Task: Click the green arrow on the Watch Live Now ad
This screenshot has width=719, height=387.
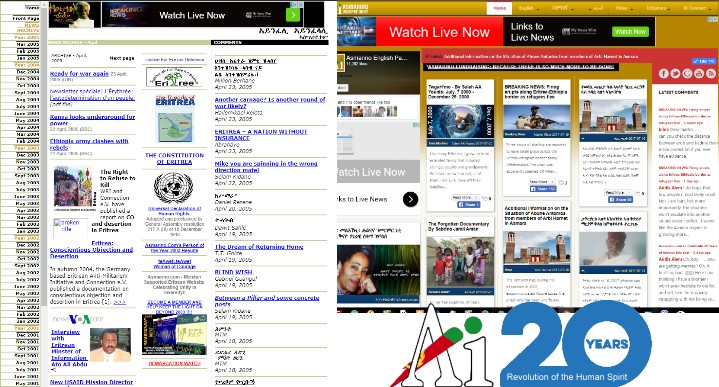Action: click(x=293, y=15)
